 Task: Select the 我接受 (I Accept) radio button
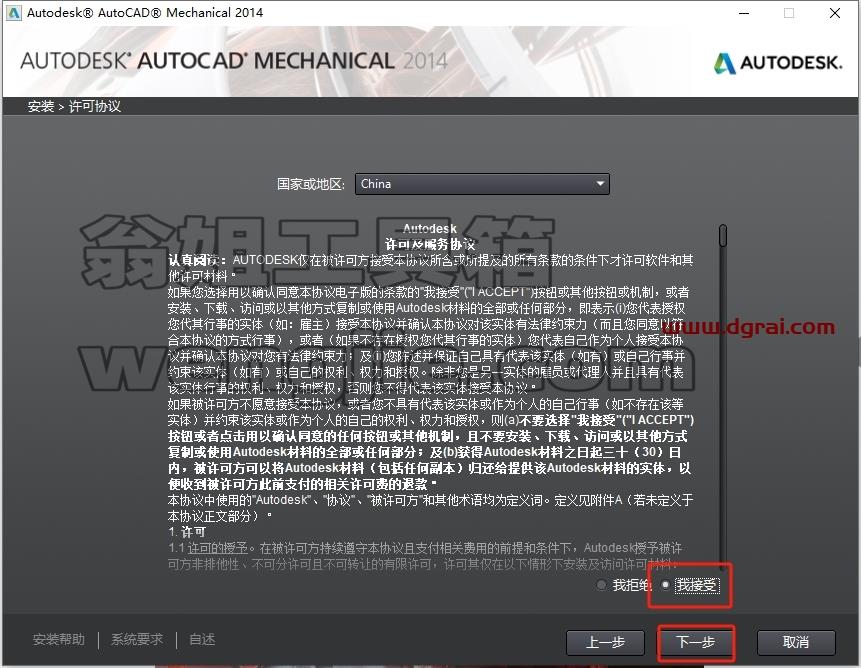click(666, 585)
